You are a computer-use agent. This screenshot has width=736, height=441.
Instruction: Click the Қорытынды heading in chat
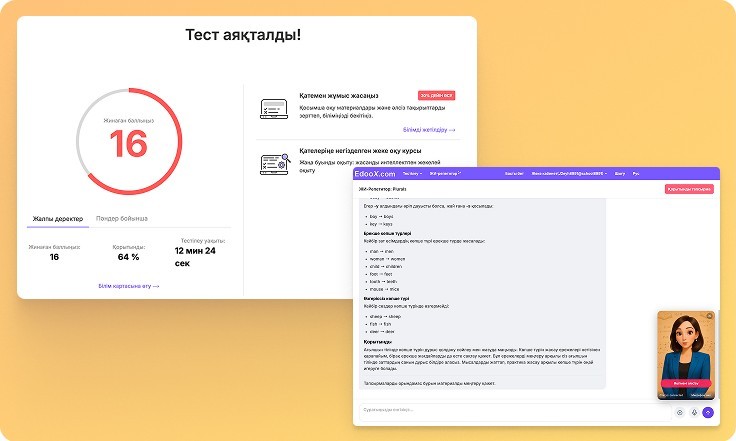(x=377, y=342)
